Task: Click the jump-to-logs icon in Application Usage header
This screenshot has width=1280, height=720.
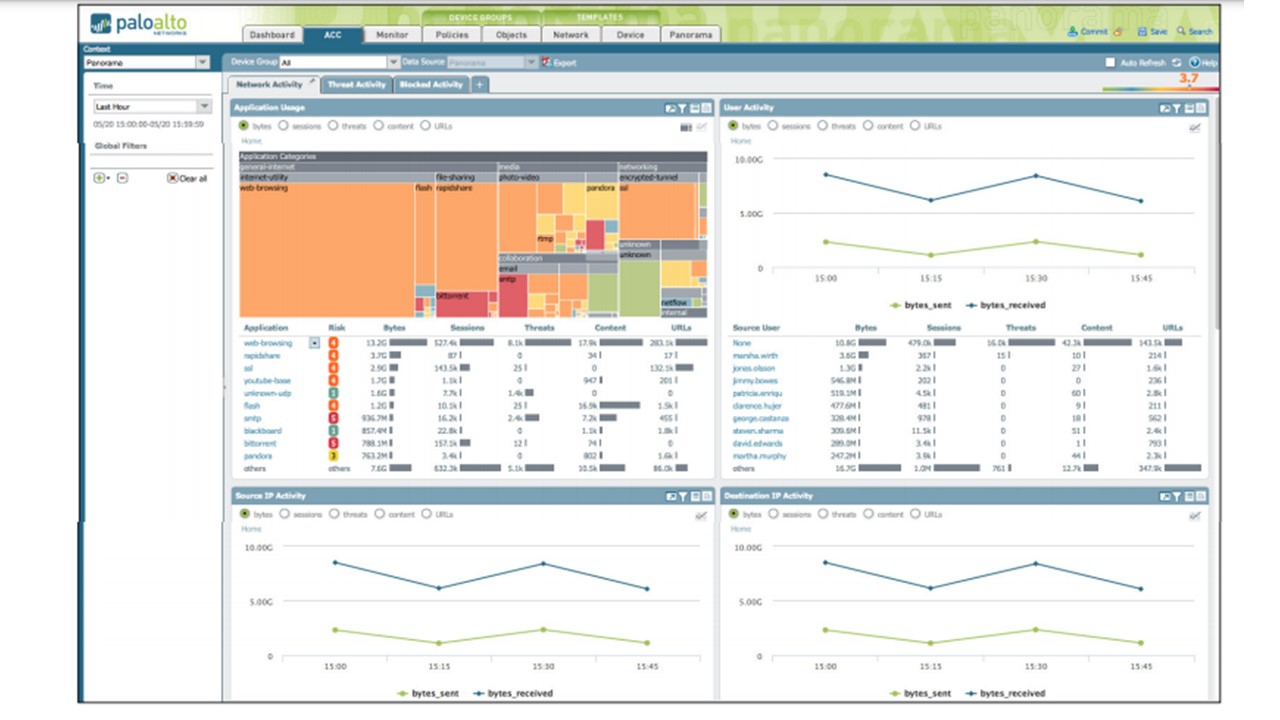Action: click(695, 108)
